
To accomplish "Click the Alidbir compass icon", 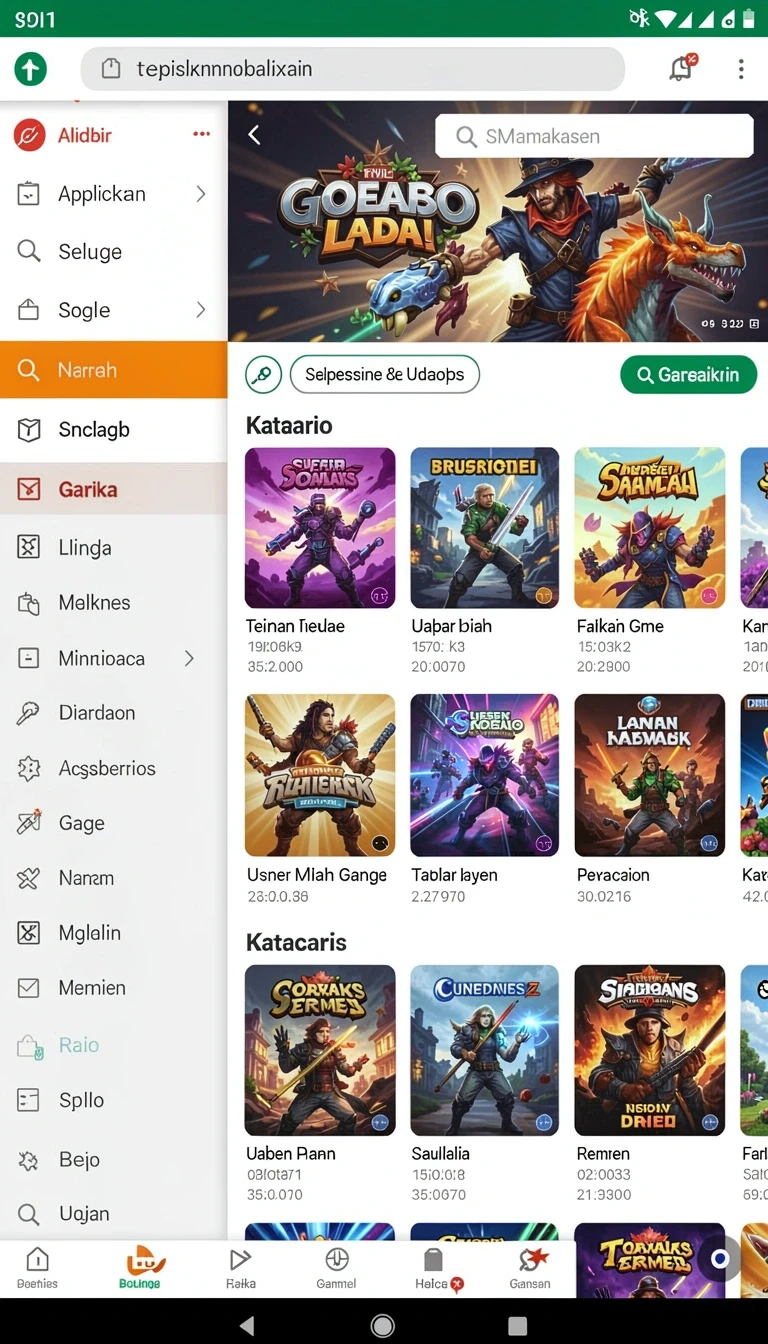I will coord(30,135).
